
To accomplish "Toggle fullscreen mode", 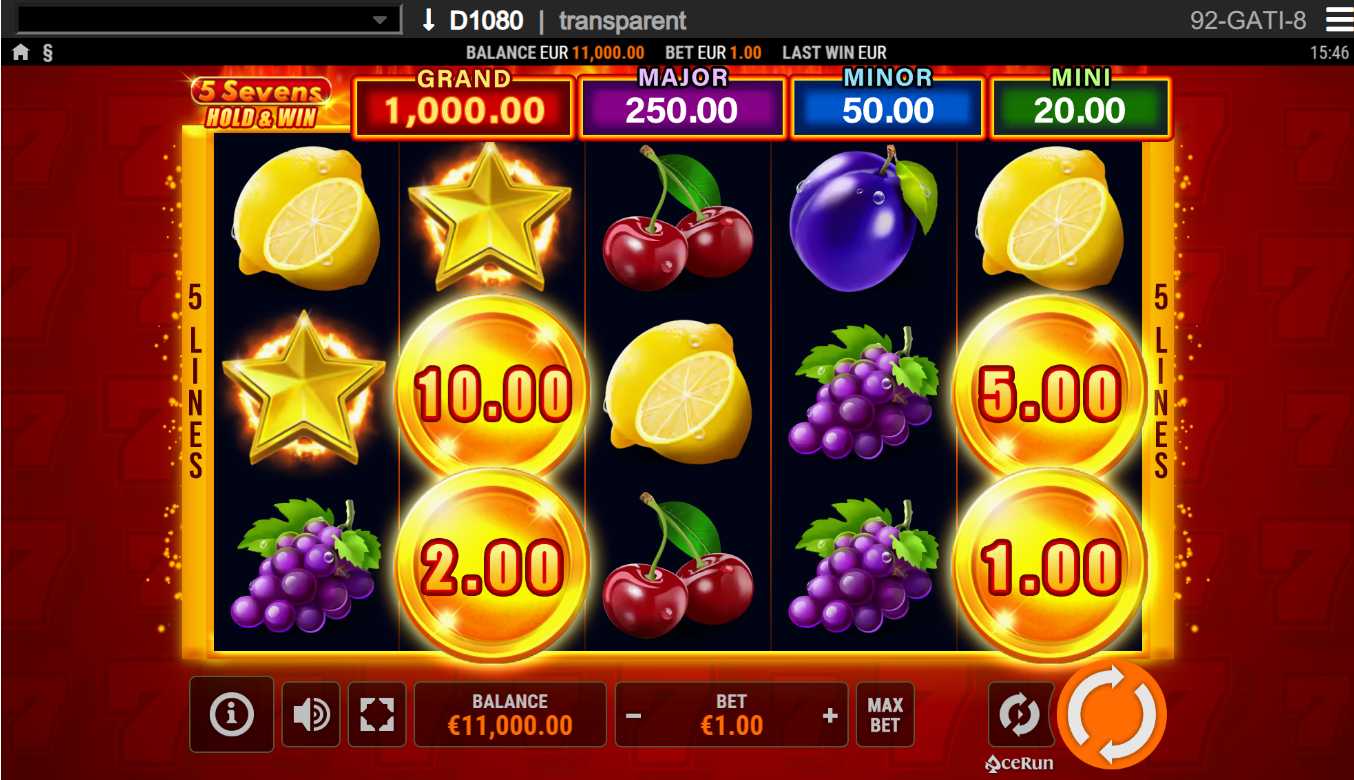I will coord(377,714).
